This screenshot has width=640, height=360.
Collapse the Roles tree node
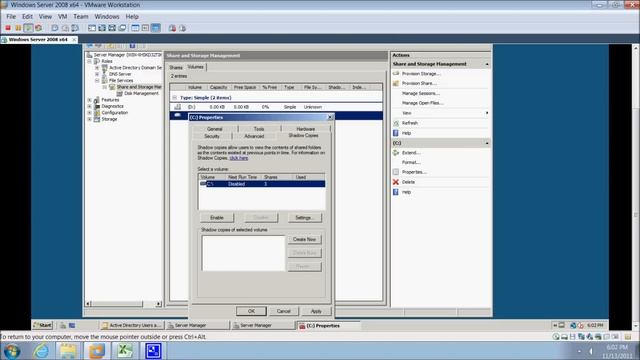89,61
